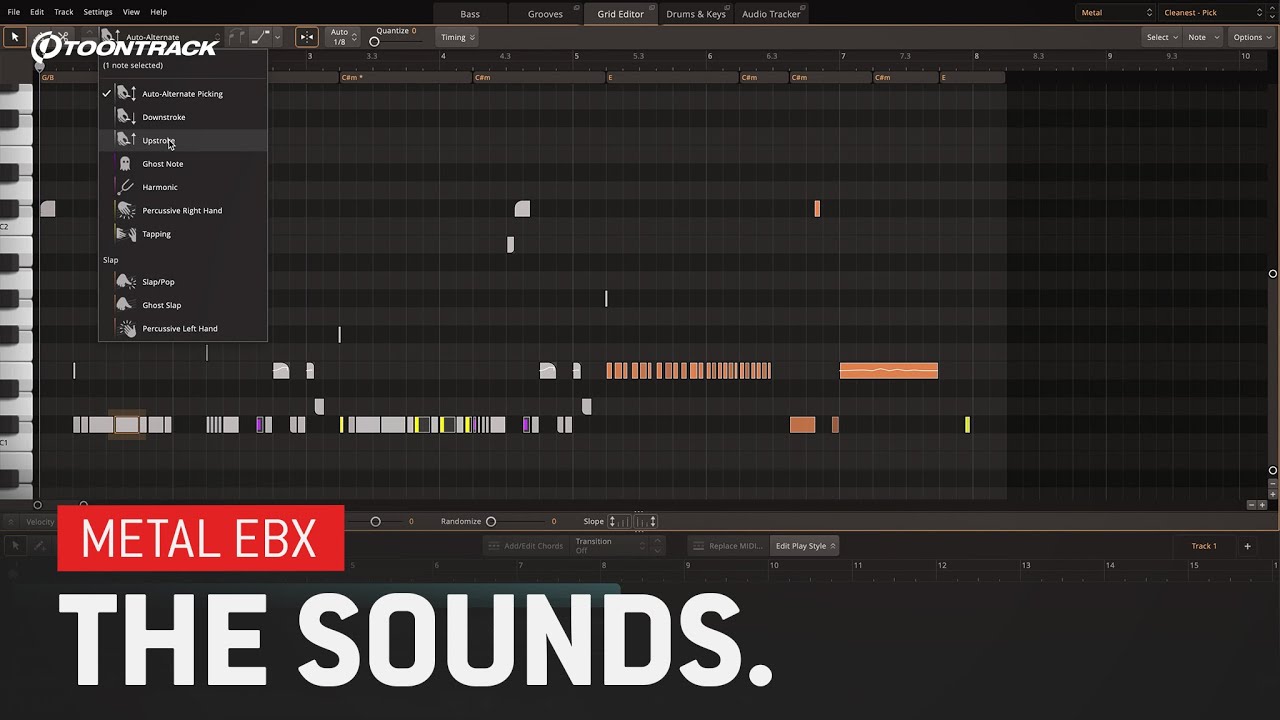Viewport: 1280px width, 720px height.
Task: Switch to the Audio Tracker tab
Action: click(x=771, y=14)
